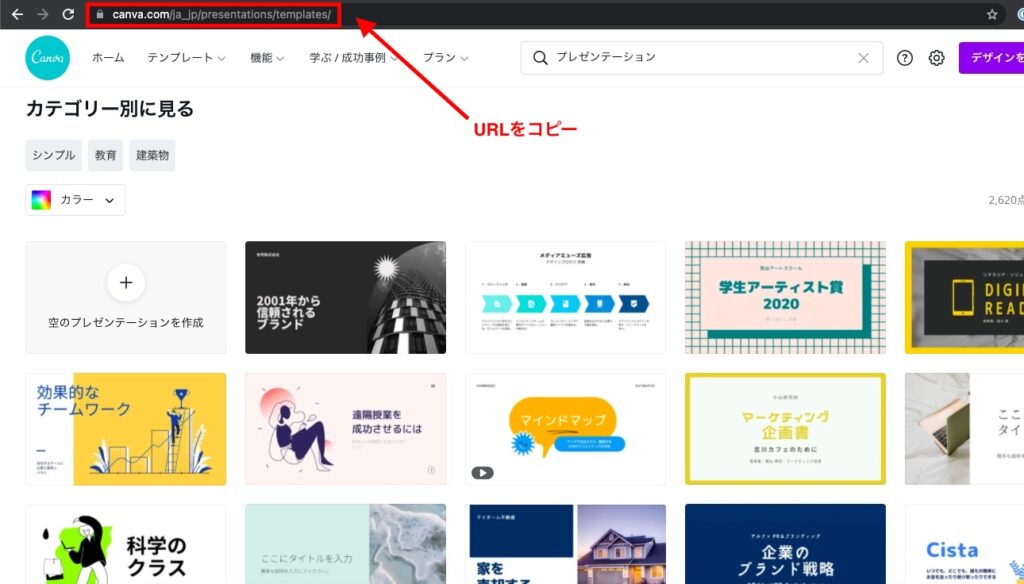The width and height of the screenshot is (1024, 584).
Task: Open the 効果的なチームワーク template
Action: tap(126, 429)
